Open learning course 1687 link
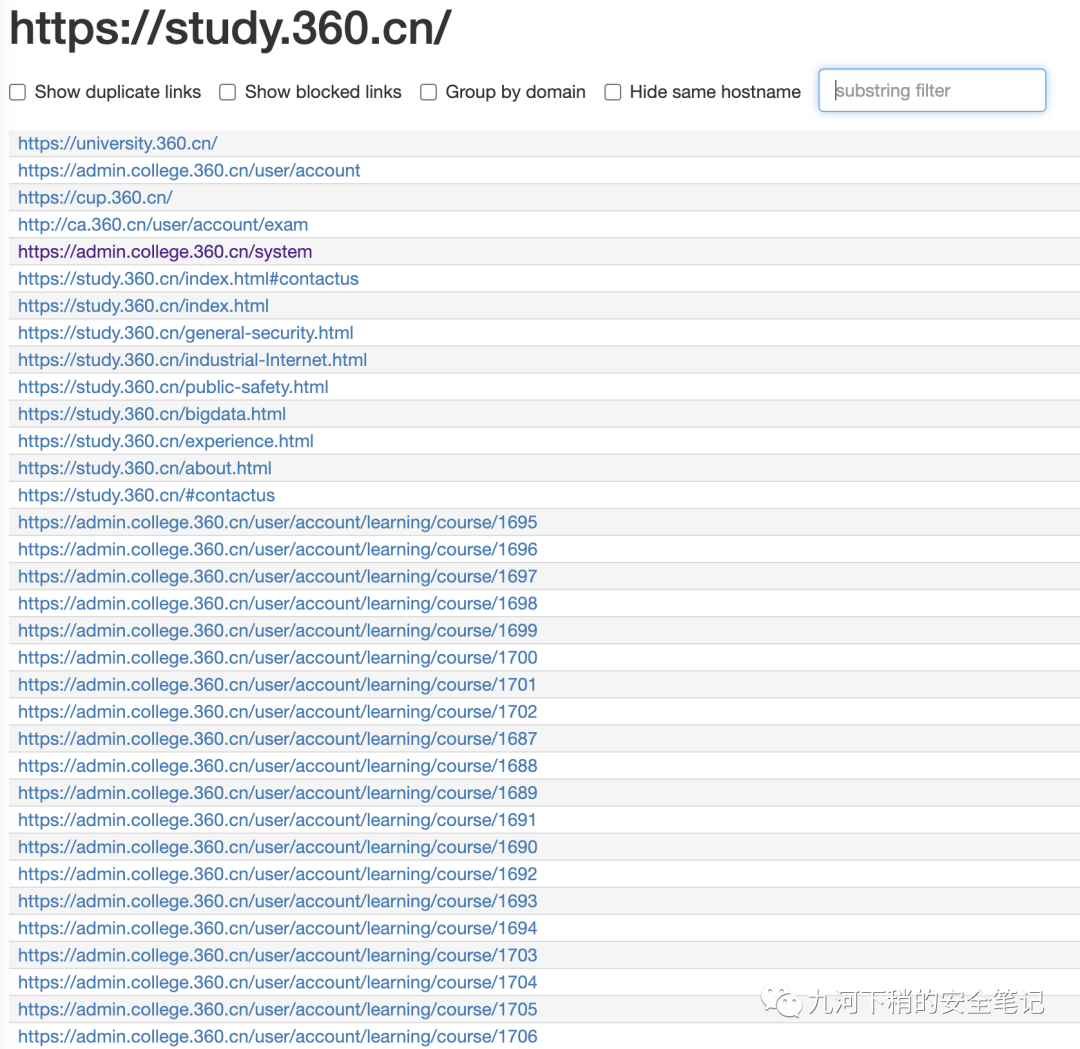Viewport: 1080px width, 1049px height. pos(278,738)
